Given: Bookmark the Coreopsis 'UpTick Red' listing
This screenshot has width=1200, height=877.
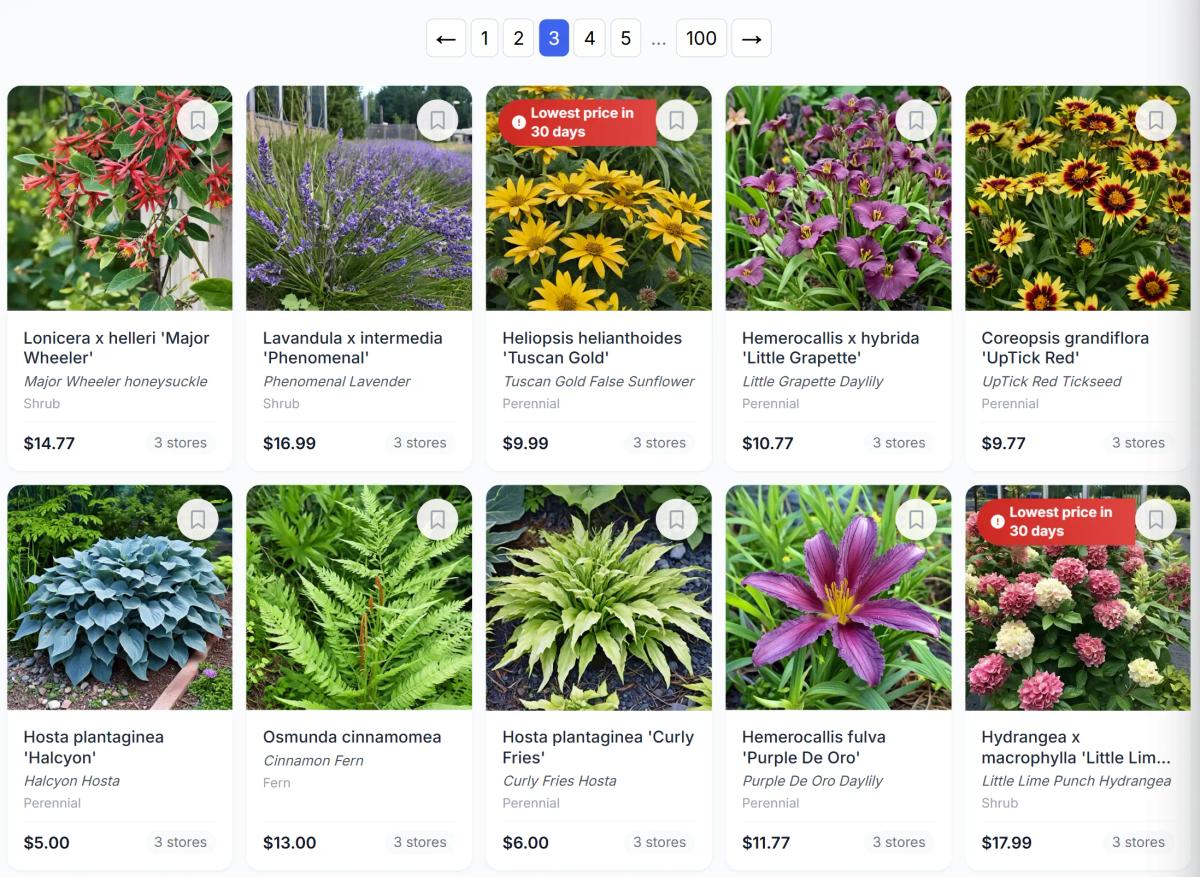Looking at the screenshot, I should click(1156, 120).
